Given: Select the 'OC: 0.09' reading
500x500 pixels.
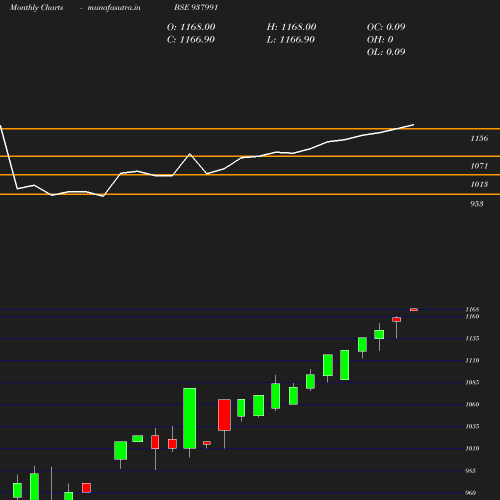Looking at the screenshot, I should click(386, 27).
